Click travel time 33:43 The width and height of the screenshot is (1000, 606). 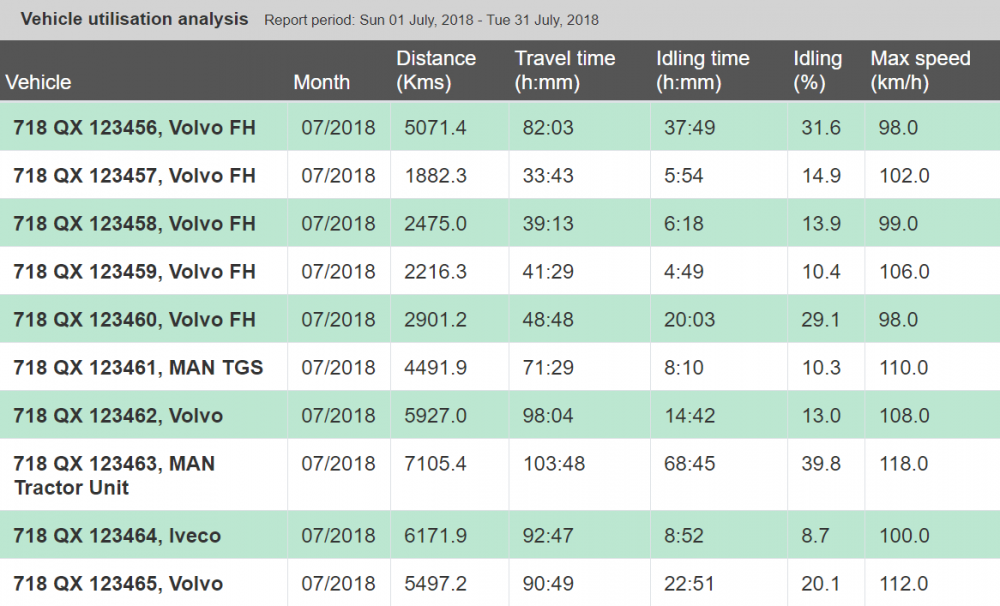click(548, 175)
